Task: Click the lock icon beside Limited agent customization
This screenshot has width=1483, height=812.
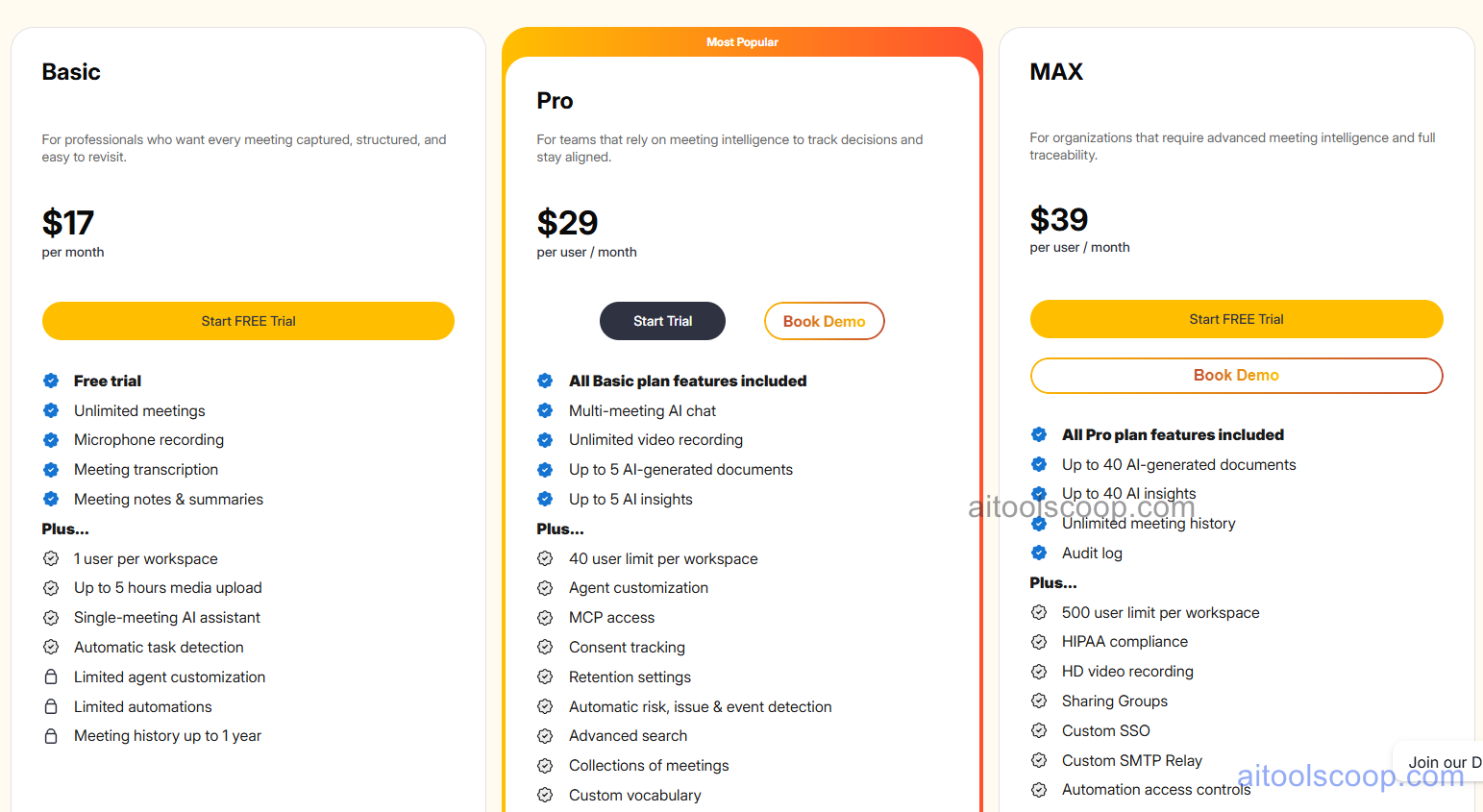Action: tap(51, 677)
